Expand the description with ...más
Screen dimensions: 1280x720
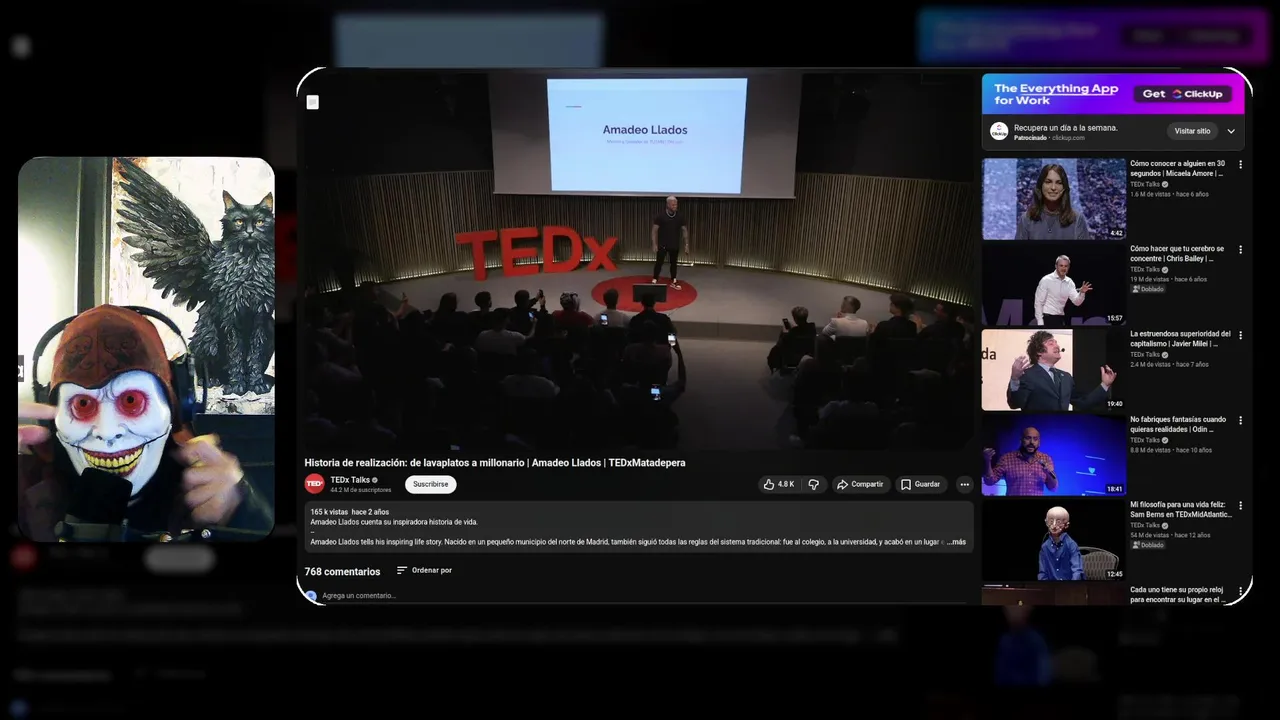tap(956, 542)
